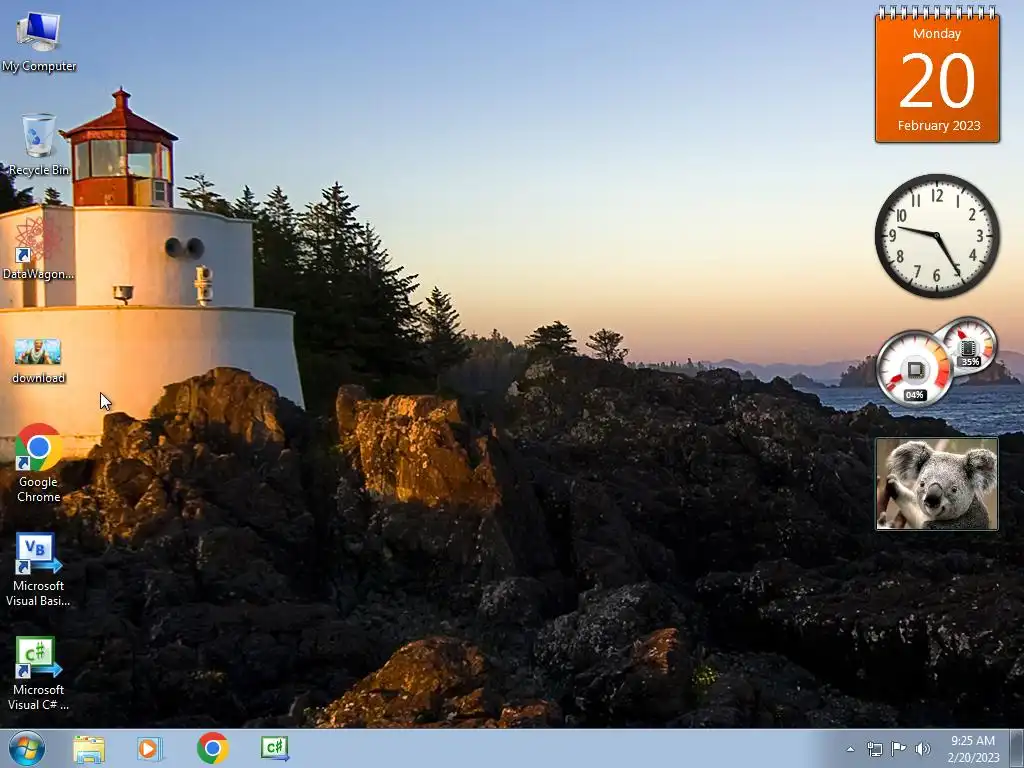Open the Action Center flag icon
The width and height of the screenshot is (1024, 768).
click(x=899, y=749)
